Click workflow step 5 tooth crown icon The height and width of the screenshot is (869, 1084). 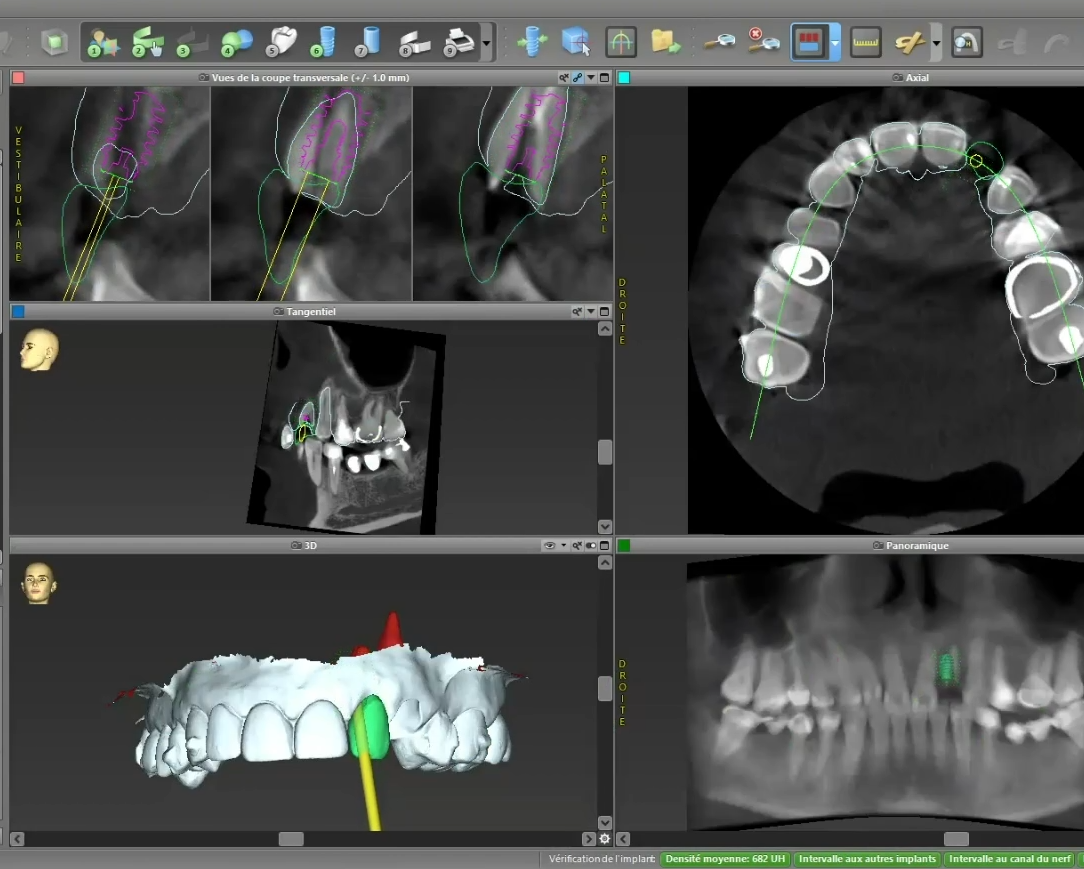[282, 42]
